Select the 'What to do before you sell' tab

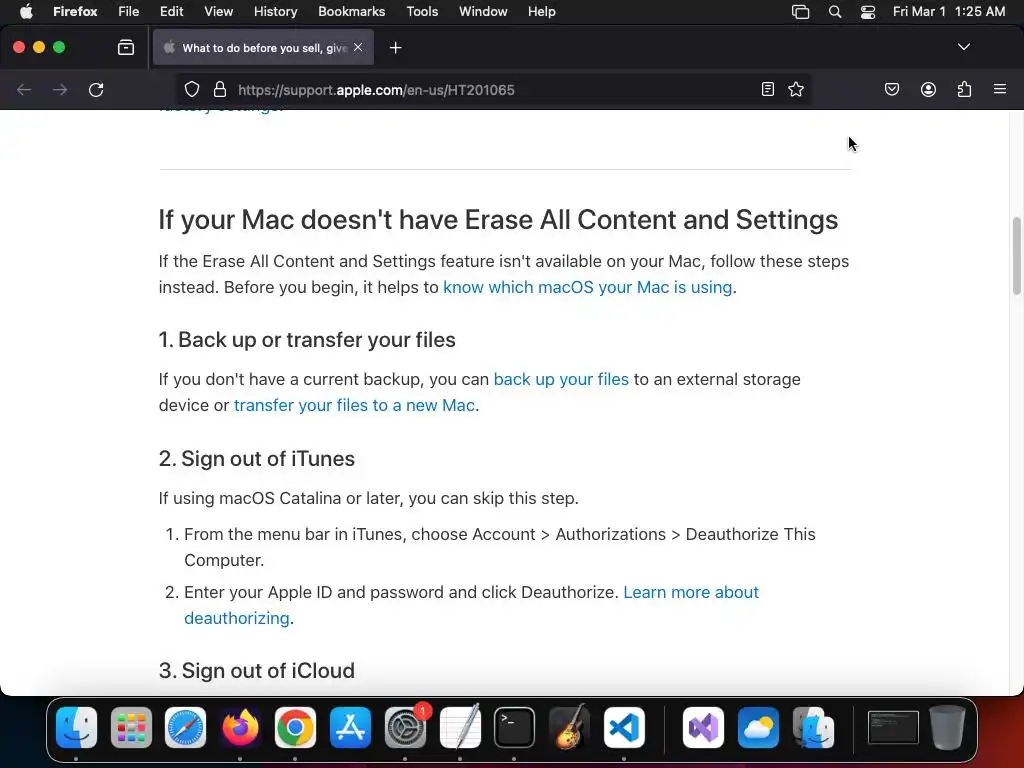tap(263, 47)
